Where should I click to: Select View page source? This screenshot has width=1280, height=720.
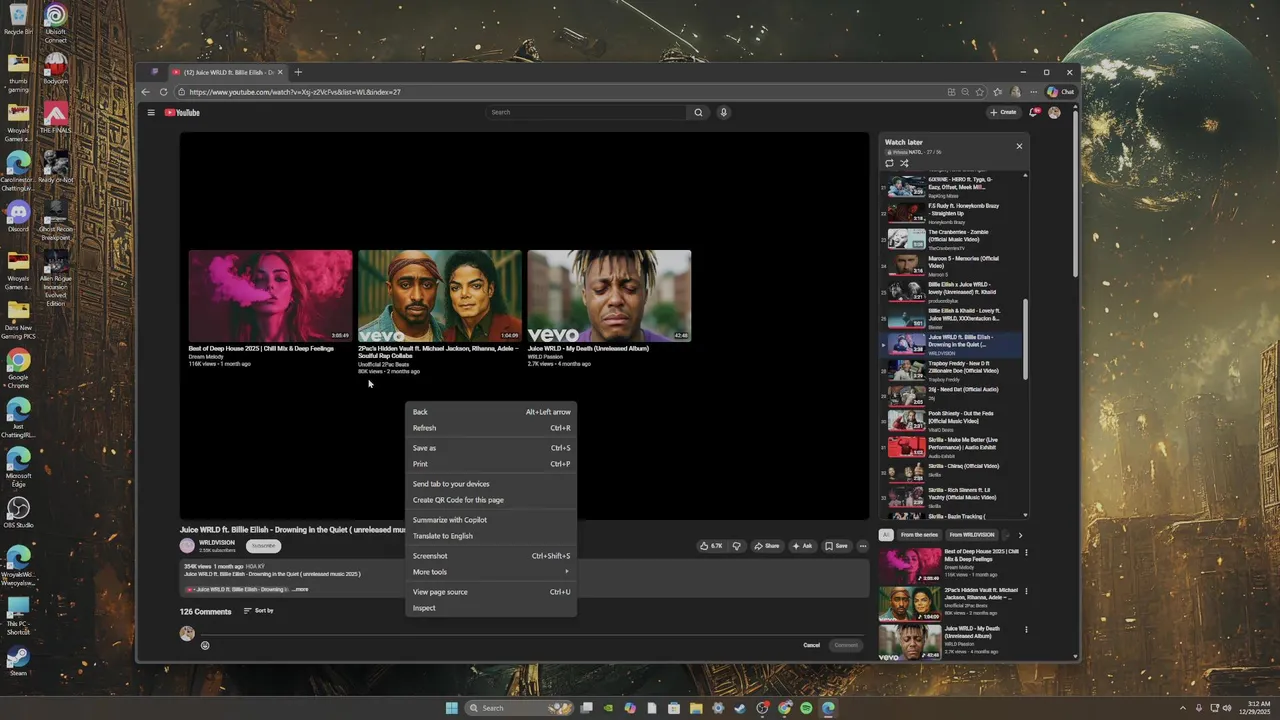(491, 592)
